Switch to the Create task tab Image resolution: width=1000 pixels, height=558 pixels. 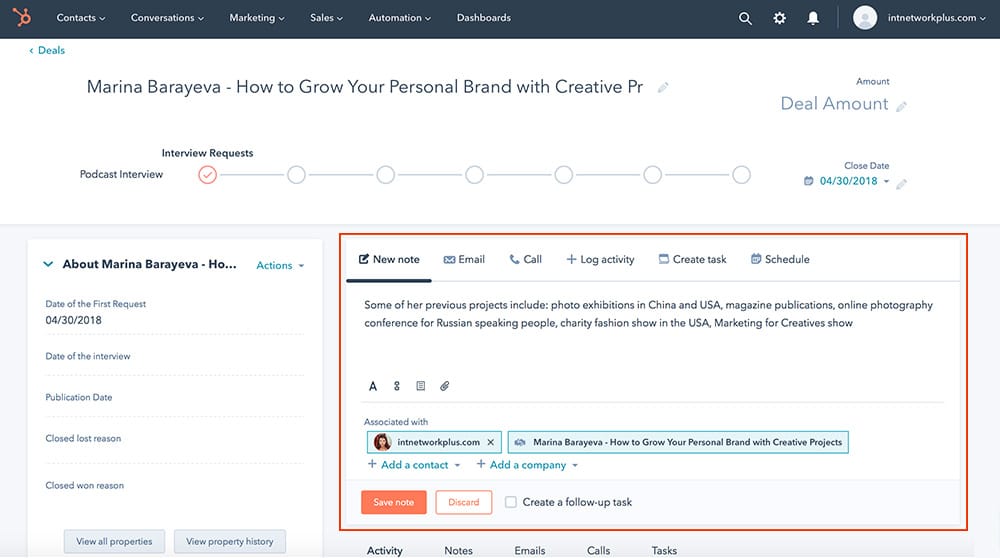[x=693, y=260]
